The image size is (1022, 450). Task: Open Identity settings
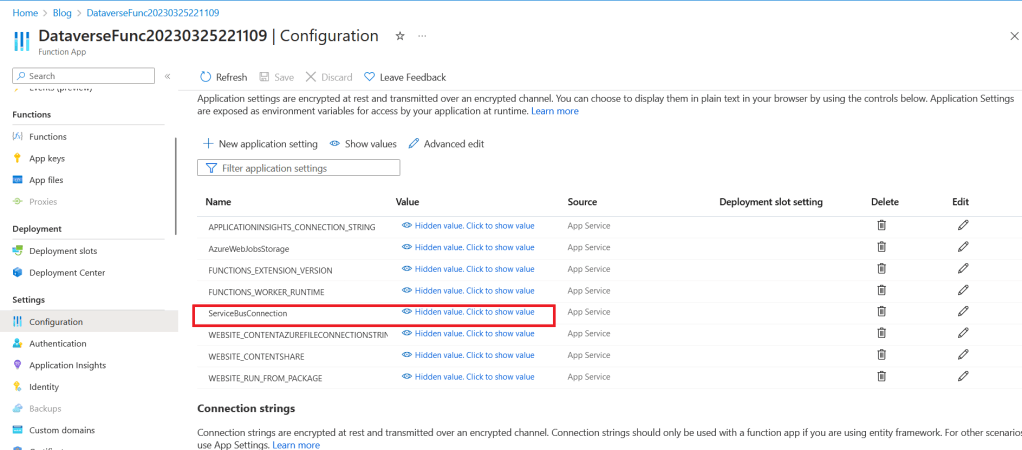tap(44, 387)
